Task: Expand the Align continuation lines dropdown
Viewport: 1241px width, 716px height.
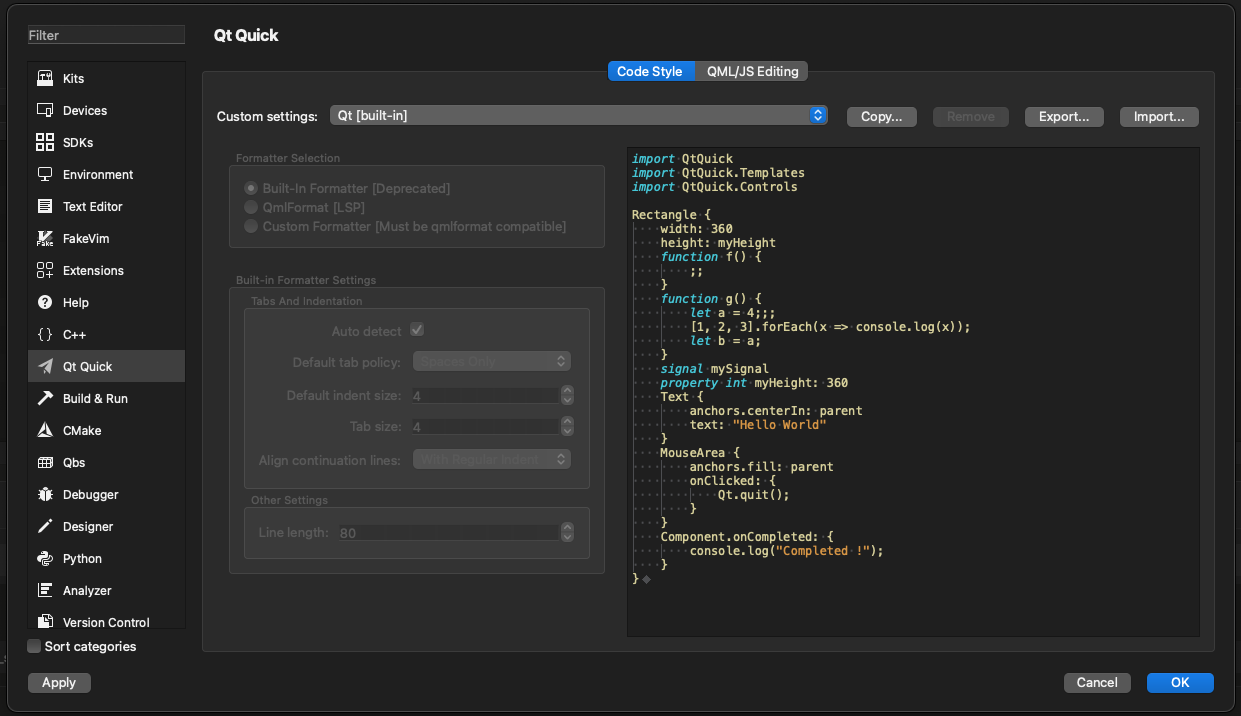Action: [x=491, y=459]
